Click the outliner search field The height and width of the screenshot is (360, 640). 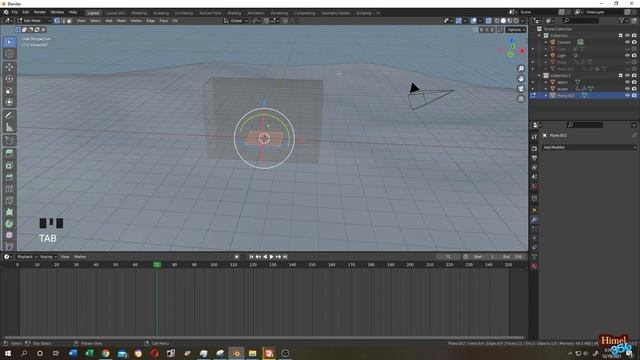click(x=581, y=20)
